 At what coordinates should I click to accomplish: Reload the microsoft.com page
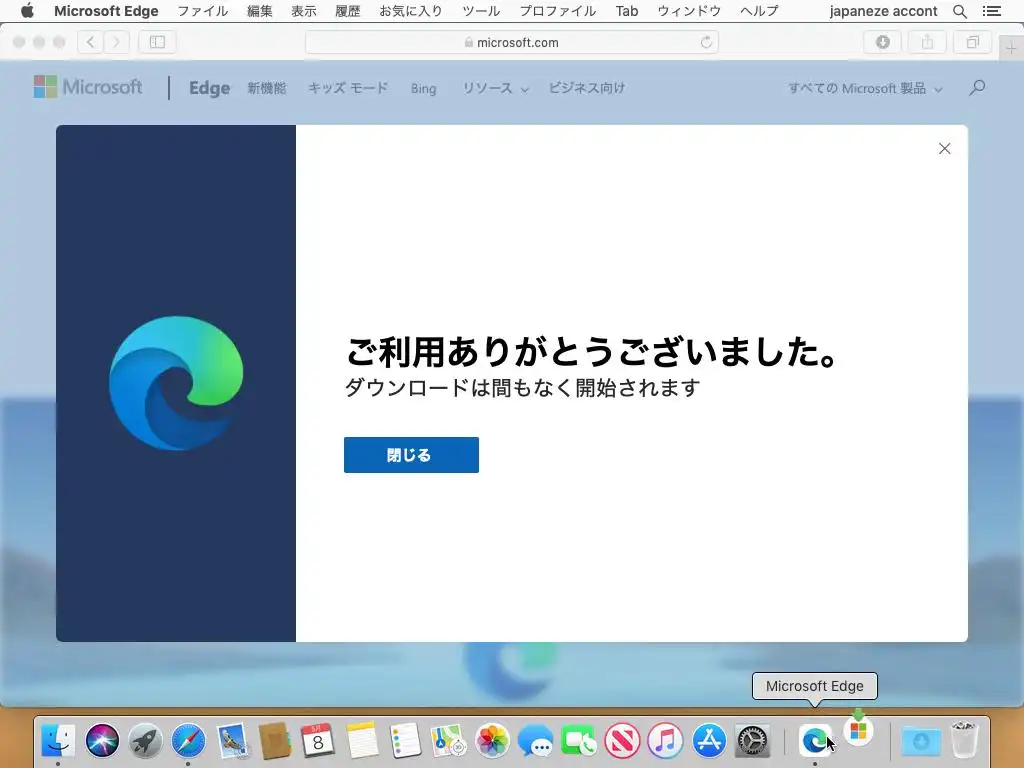point(706,42)
